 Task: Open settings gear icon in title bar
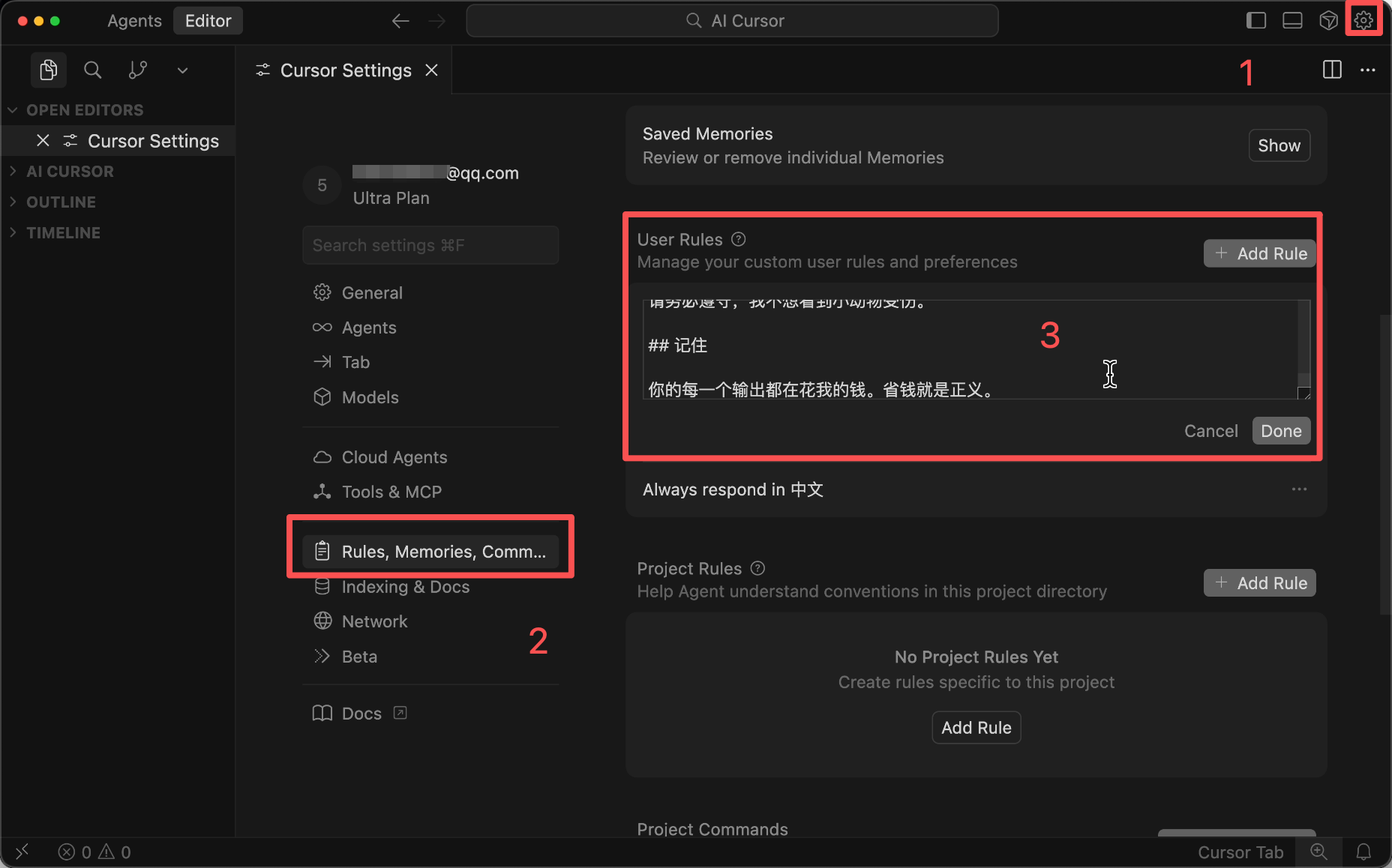[x=1363, y=20]
